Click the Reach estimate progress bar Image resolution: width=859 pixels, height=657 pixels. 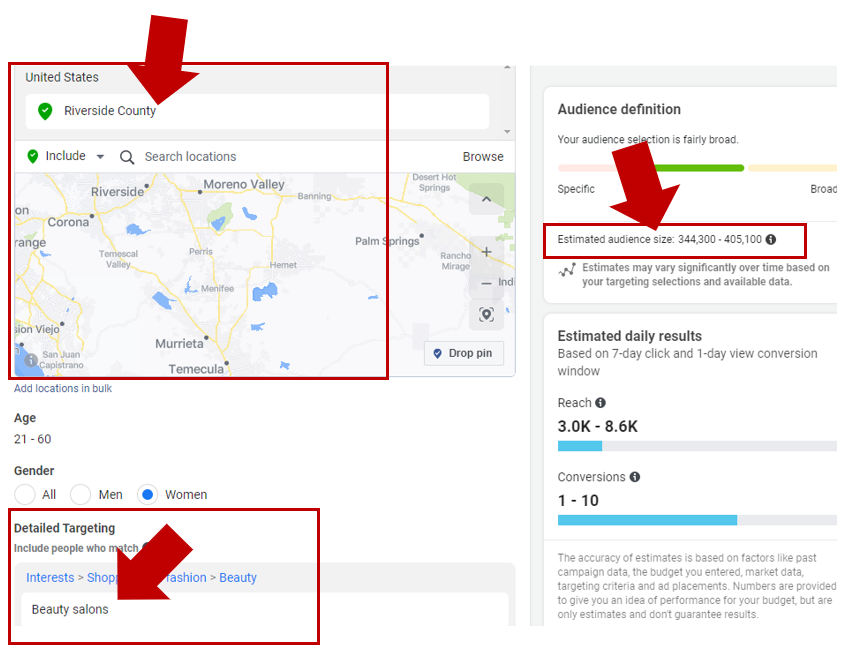pos(697,446)
